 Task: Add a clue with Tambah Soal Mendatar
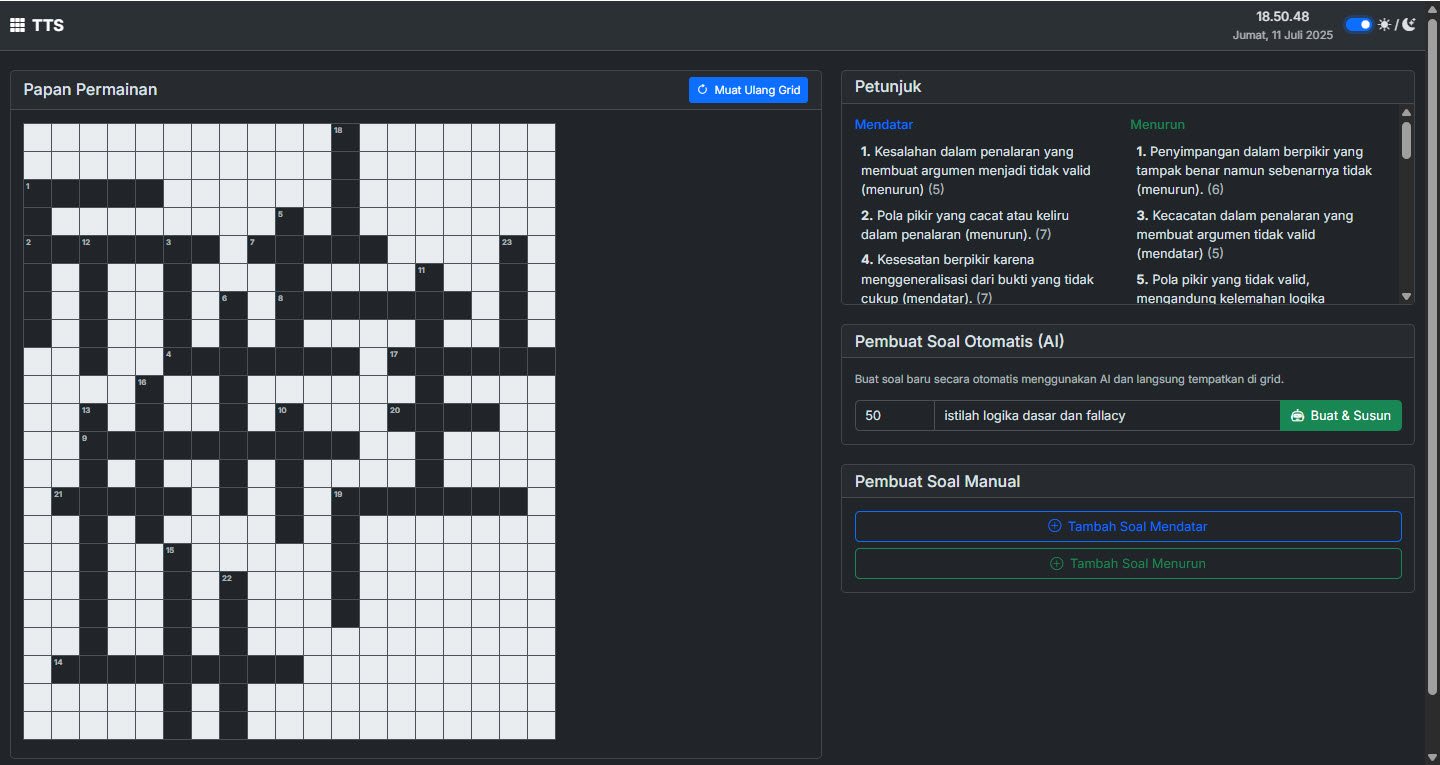click(1128, 526)
